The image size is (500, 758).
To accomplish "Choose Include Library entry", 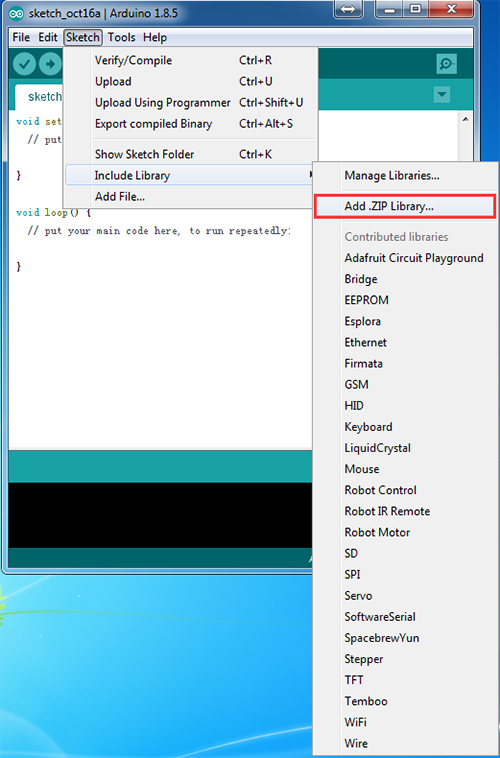I will click(x=191, y=175).
